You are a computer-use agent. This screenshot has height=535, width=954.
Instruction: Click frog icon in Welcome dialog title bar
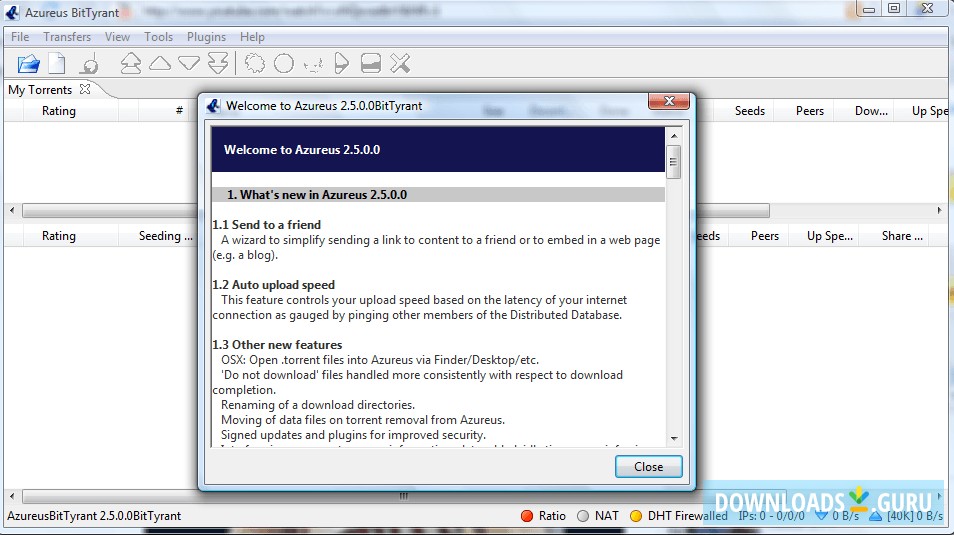coord(213,106)
